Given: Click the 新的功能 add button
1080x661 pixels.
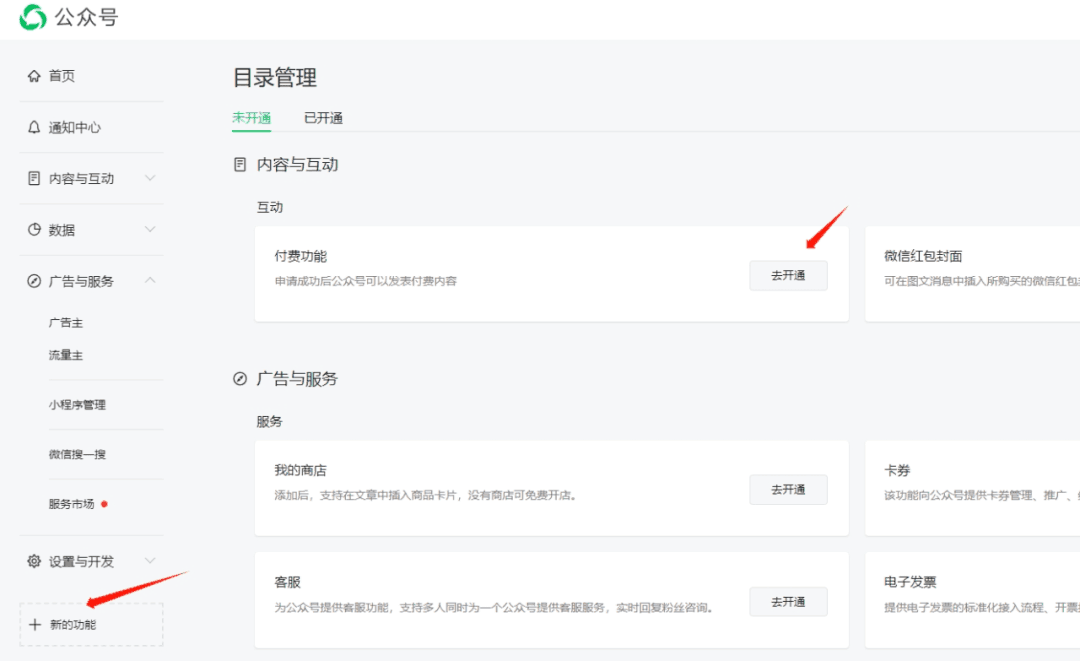Looking at the screenshot, I should coord(92,625).
